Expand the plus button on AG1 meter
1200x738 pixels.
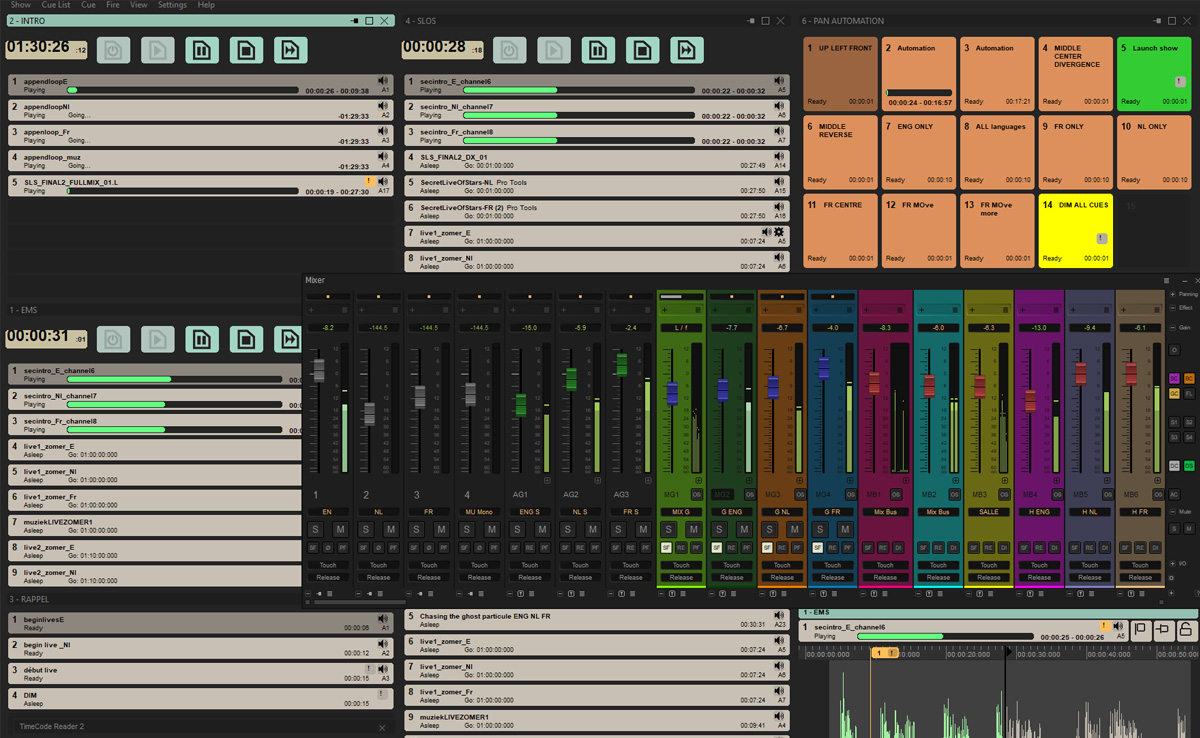(547, 481)
